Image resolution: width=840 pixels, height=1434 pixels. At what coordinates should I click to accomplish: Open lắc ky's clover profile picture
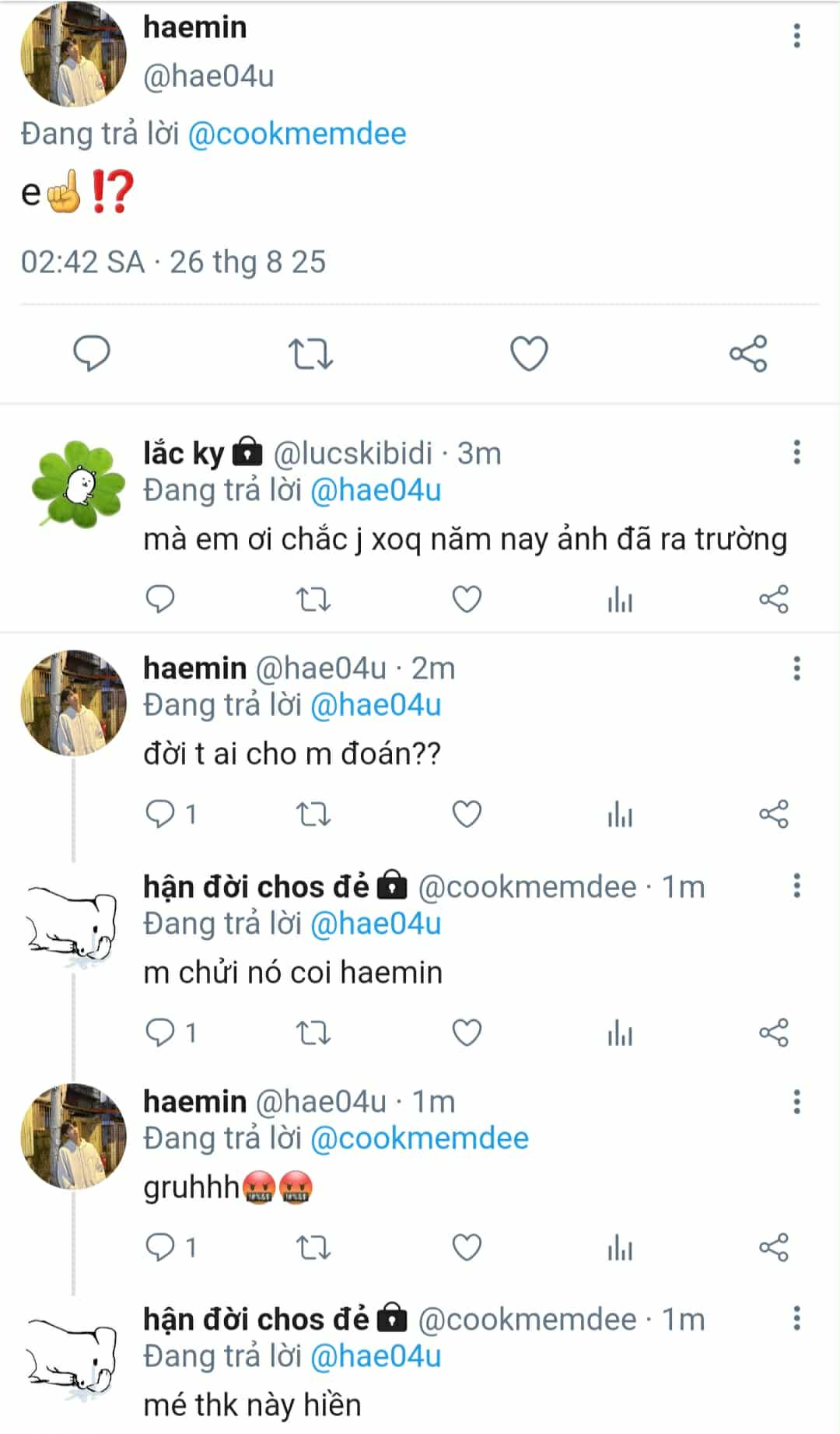click(x=75, y=484)
